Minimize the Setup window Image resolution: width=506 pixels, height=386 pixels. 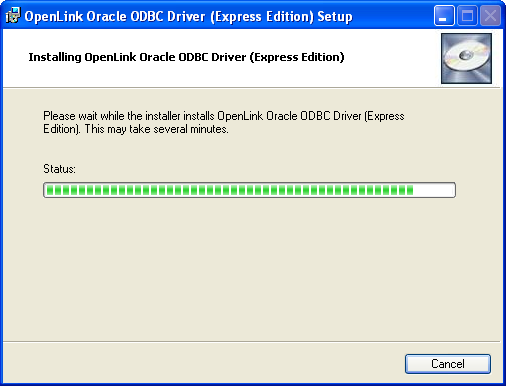point(444,16)
